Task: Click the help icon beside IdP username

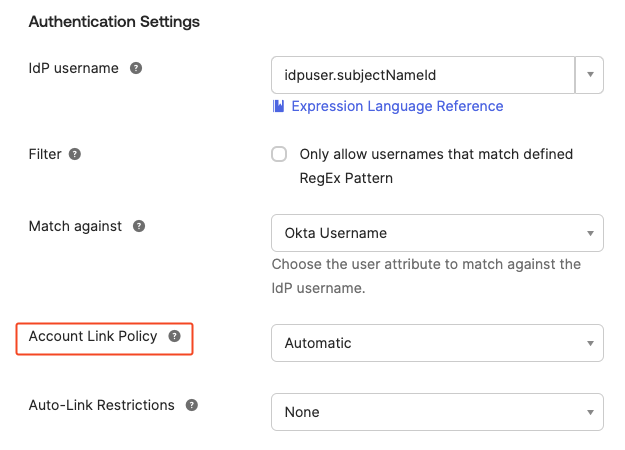Action: click(136, 69)
